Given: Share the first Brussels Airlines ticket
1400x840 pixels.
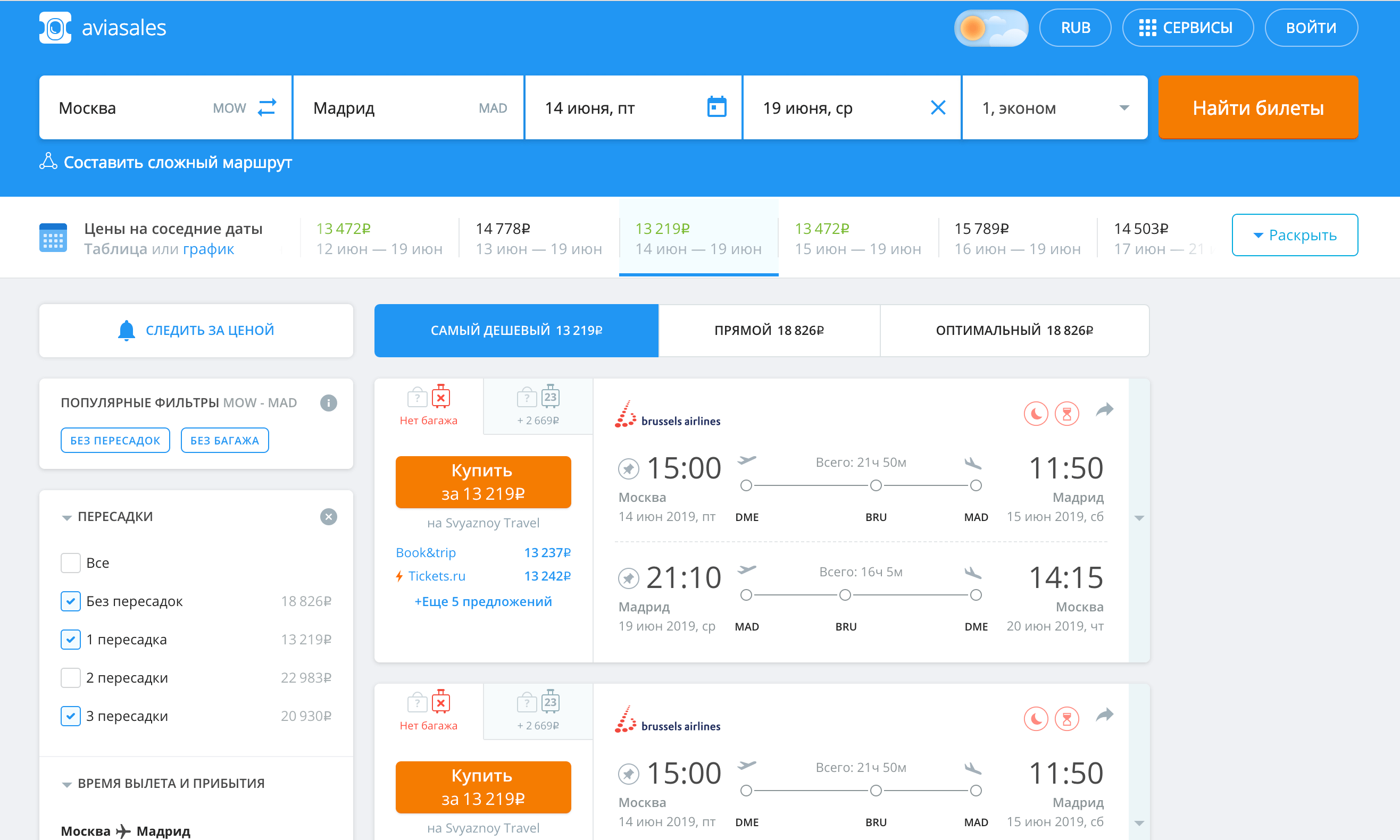Looking at the screenshot, I should (x=1104, y=410).
